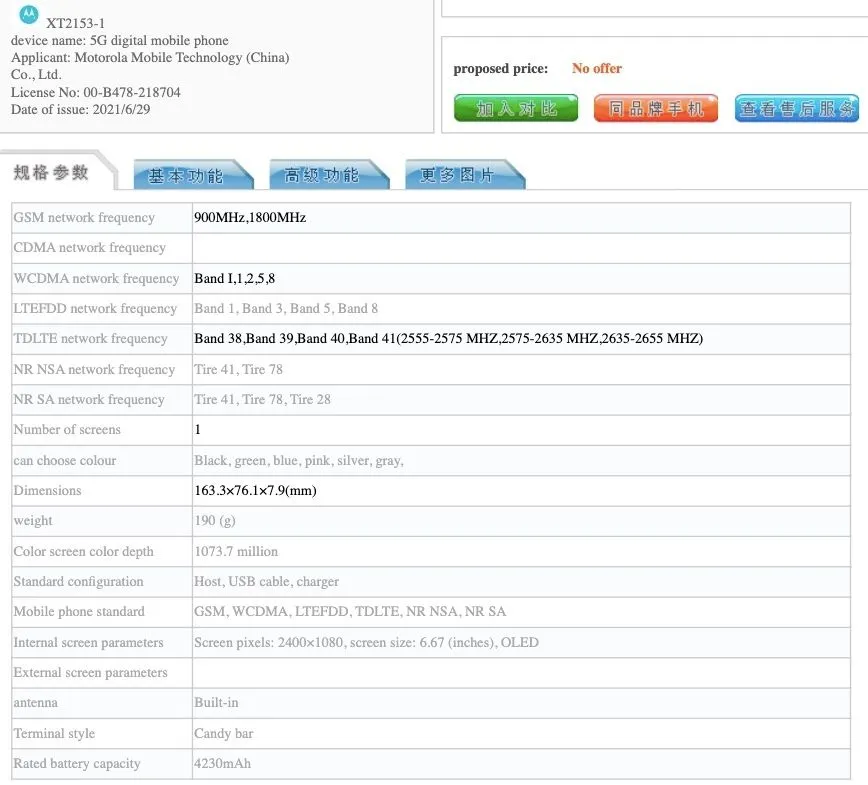Select the weight 190 (g) value
This screenshot has width=868, height=785.
click(214, 521)
